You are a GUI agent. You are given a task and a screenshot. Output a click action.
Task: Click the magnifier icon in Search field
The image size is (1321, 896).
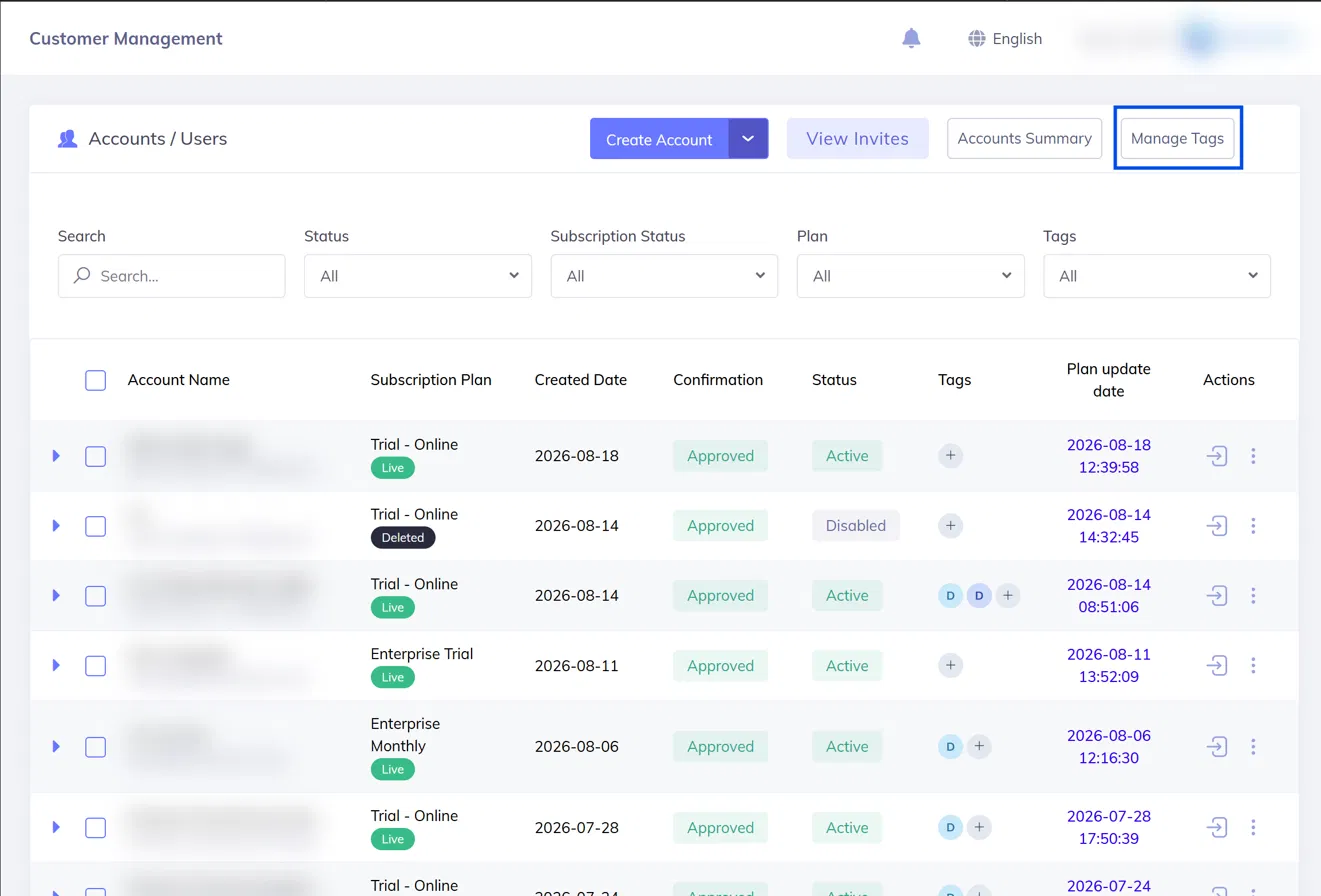point(83,275)
